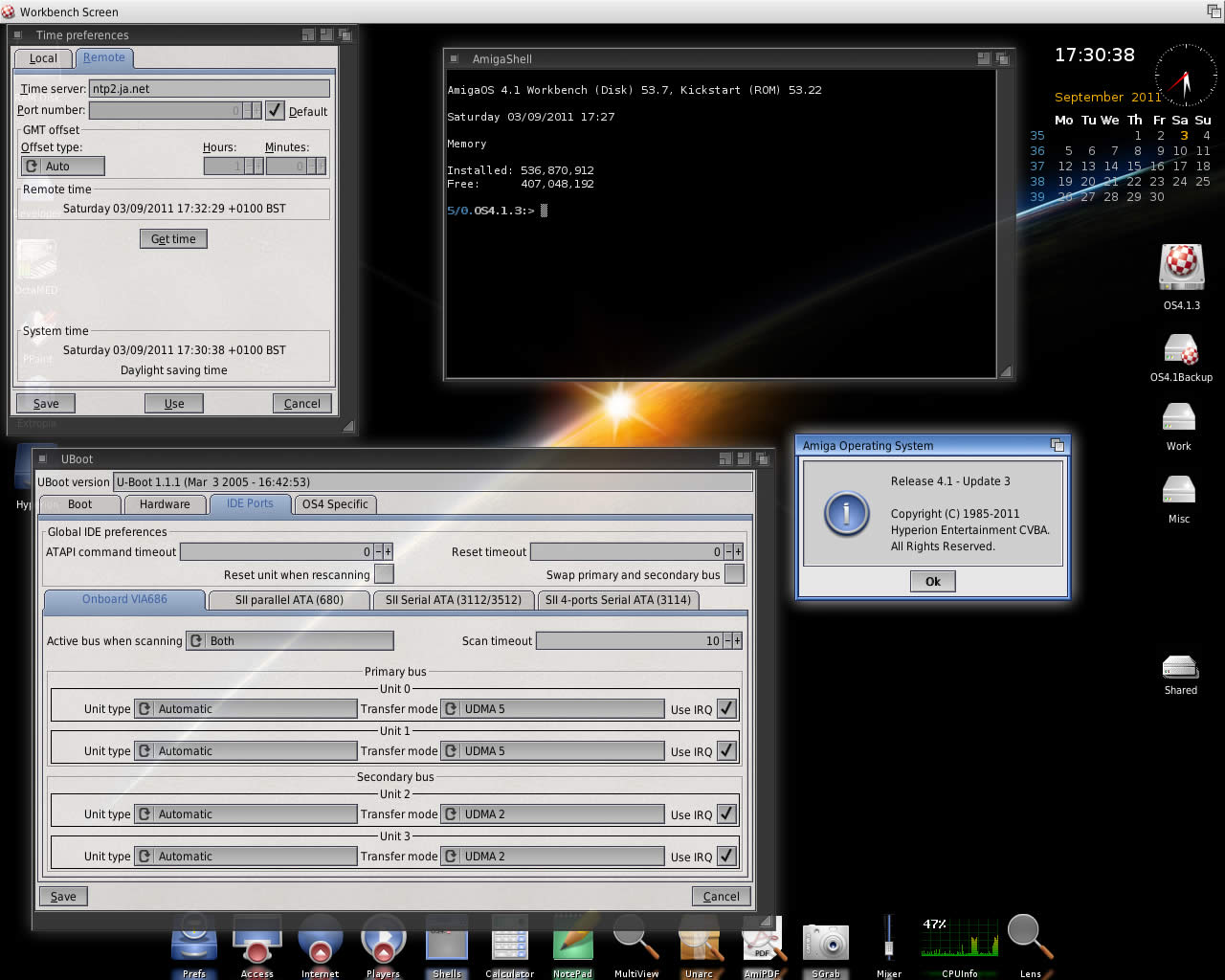
Task: Change Unit 0 Transfer mode UDMA 5
Action: 552,709
